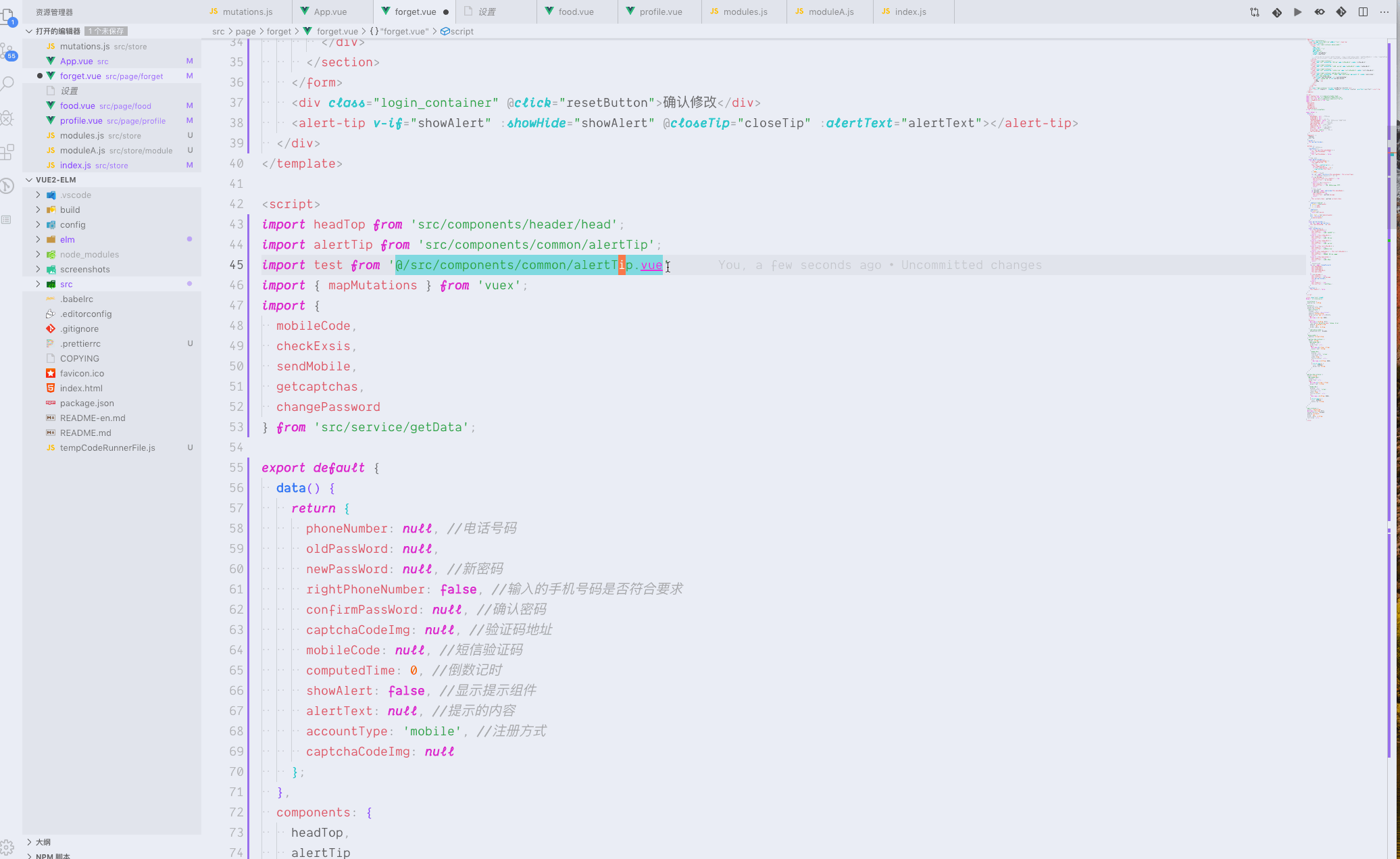Open package.json from file explorer
The image size is (1400, 859).
pos(86,403)
